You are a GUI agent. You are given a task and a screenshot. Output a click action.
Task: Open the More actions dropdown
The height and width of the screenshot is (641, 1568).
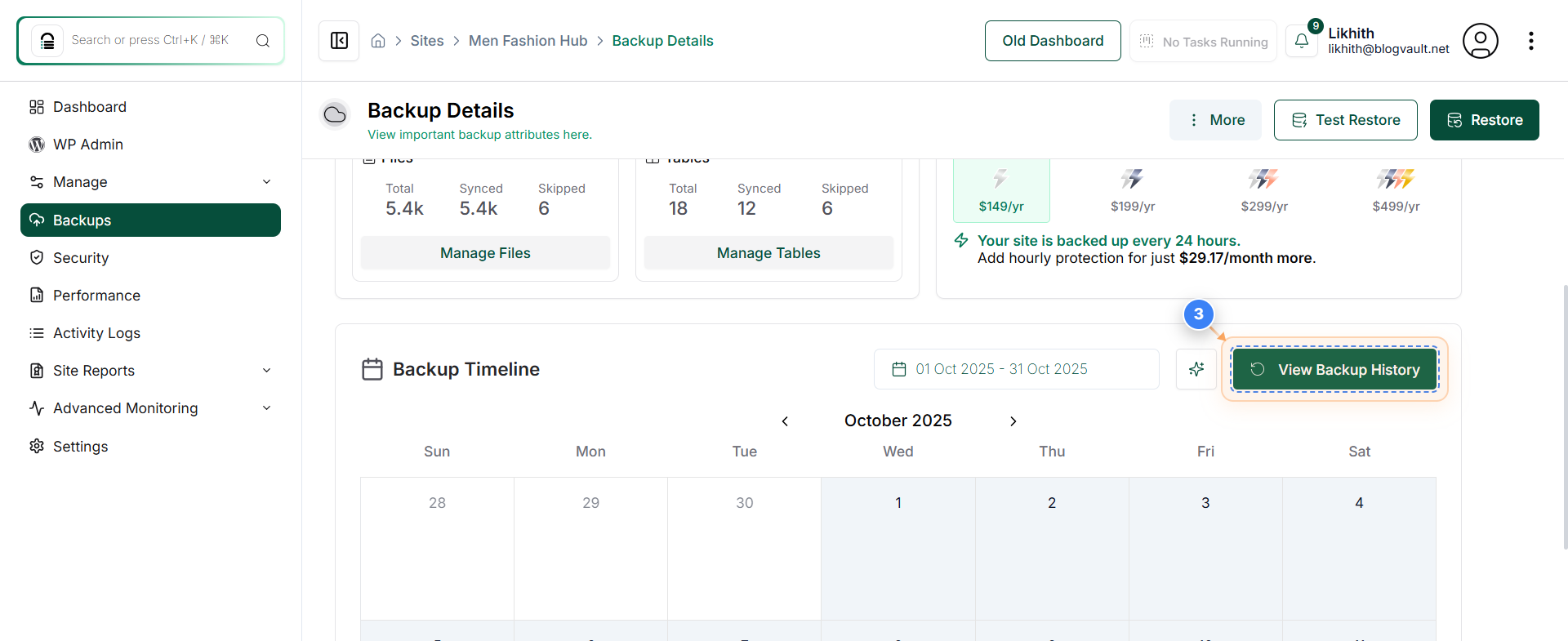1215,120
